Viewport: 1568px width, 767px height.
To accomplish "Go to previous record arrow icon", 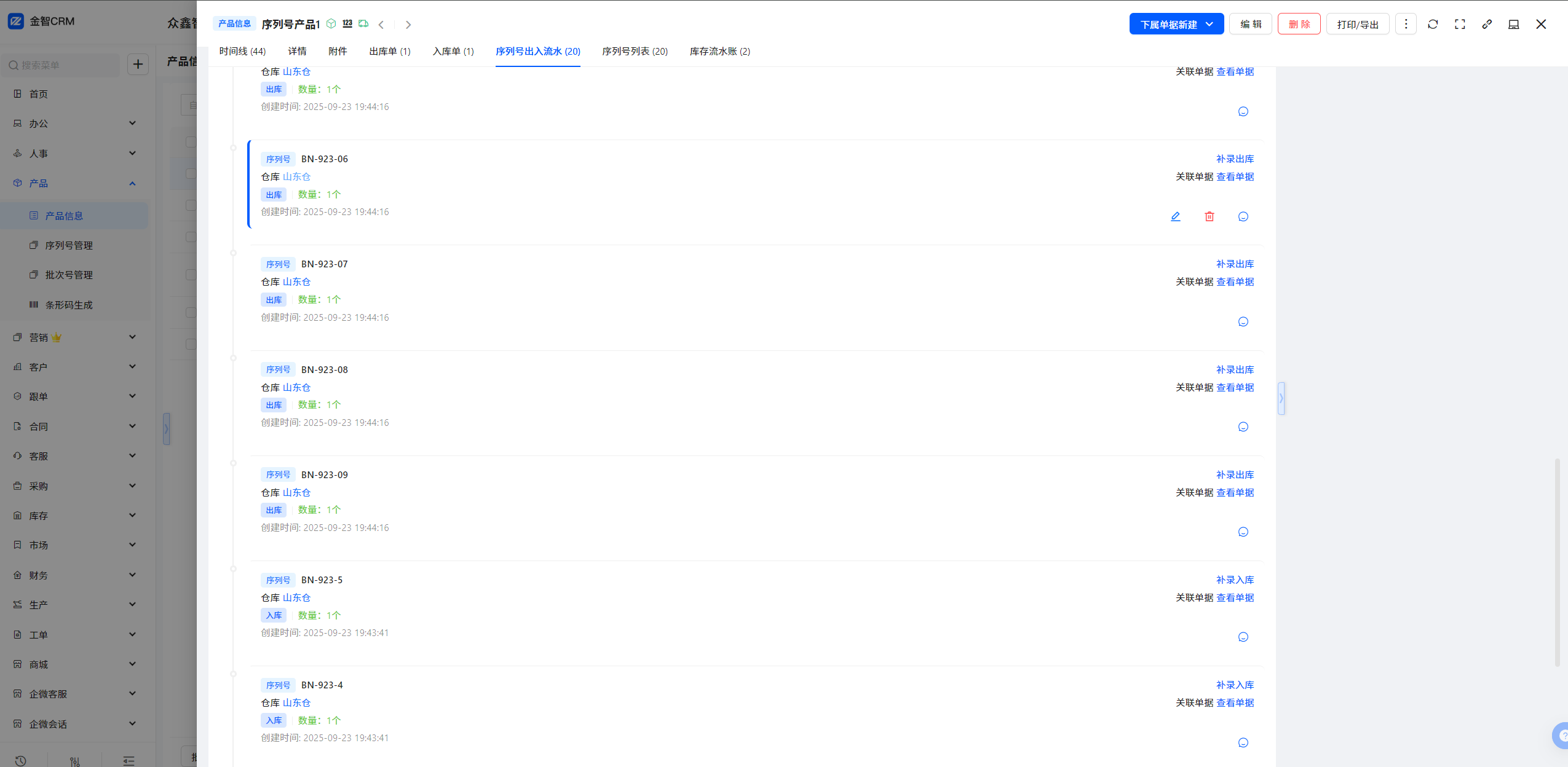I will pos(381,25).
